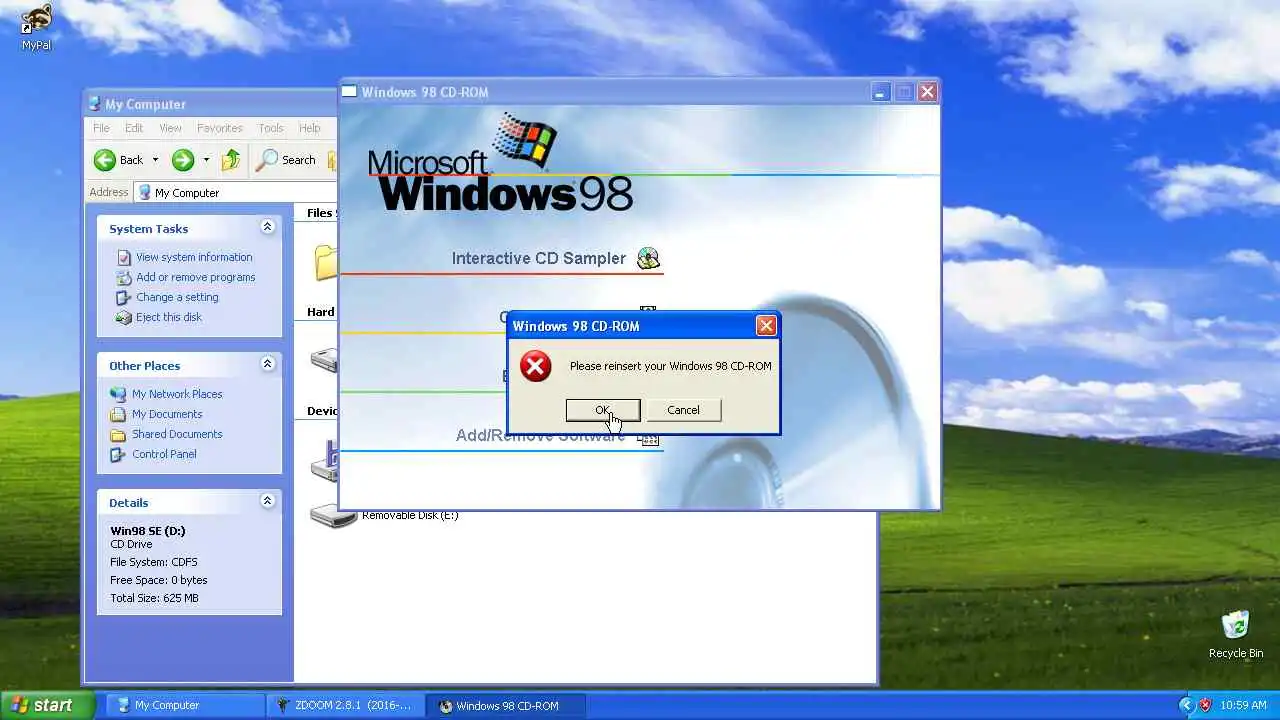Click OK in the reinsert CD-ROM dialog
The image size is (1280, 720).
pos(603,410)
